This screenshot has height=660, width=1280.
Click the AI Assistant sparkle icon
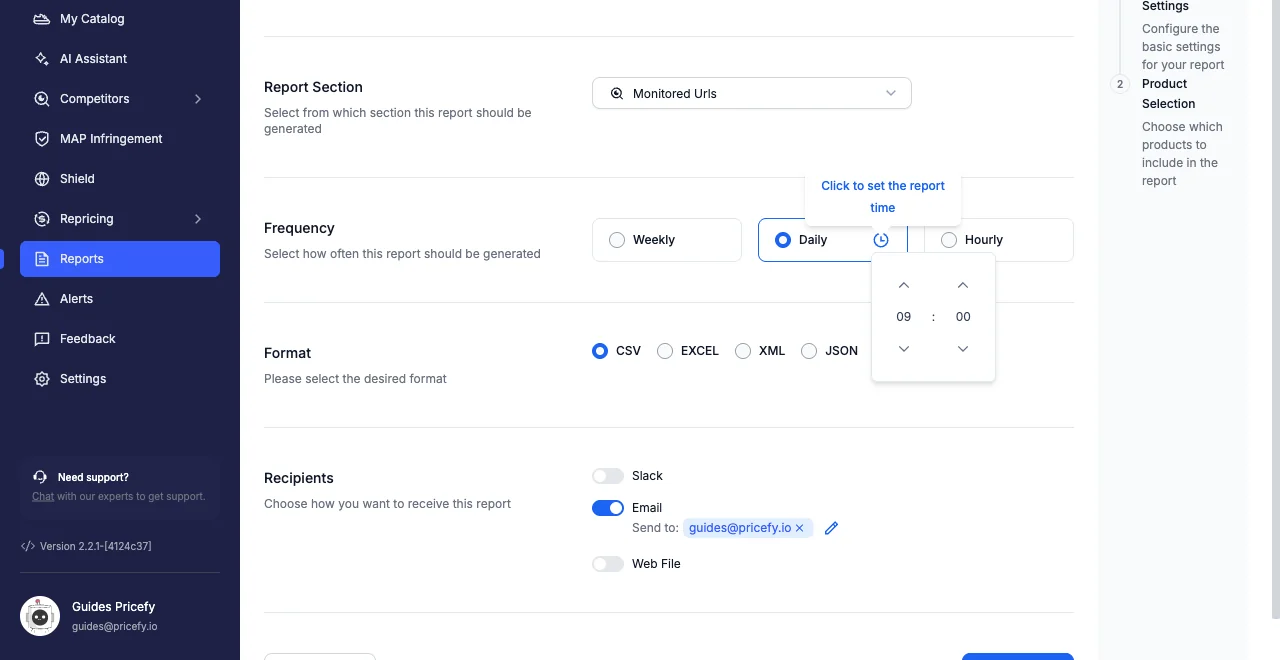point(42,59)
